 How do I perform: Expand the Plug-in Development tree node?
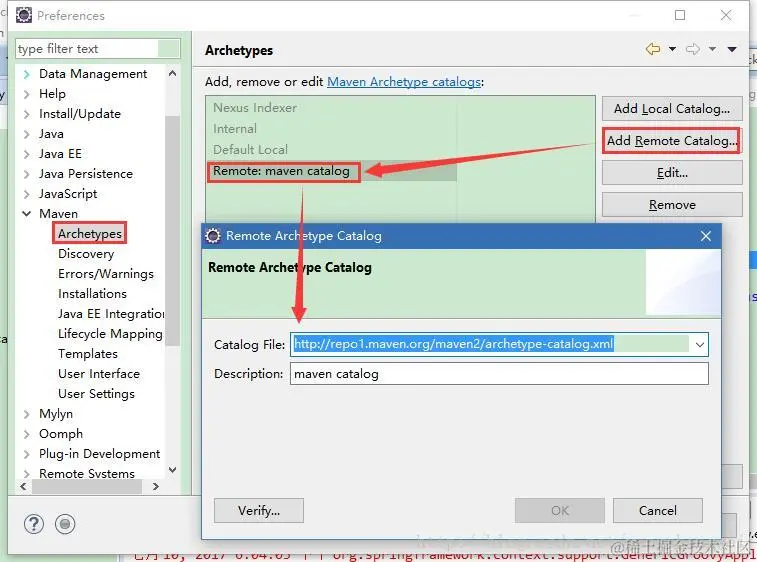tap(27, 454)
